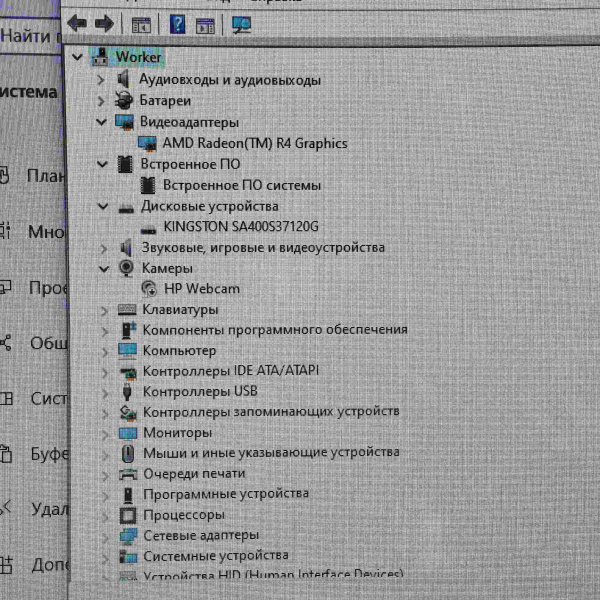Image resolution: width=600 pixels, height=600 pixels.
Task: Select Мыши и иные указывающие устройства
Action: [270, 452]
